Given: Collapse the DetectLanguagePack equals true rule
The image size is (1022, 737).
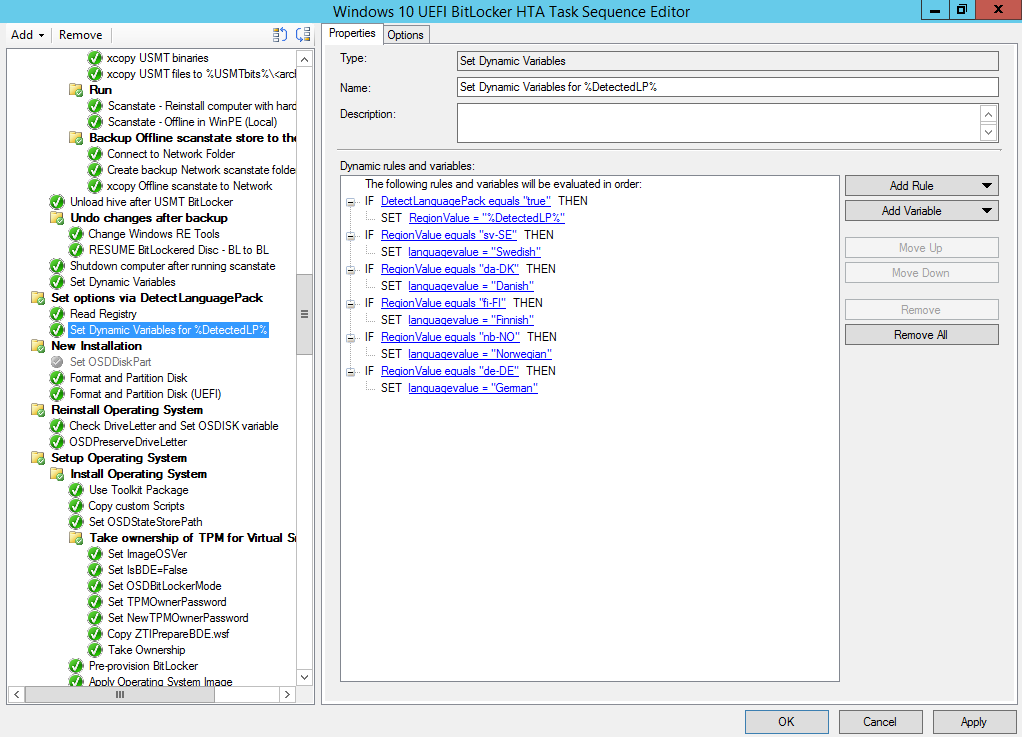Looking at the screenshot, I should tap(351, 202).
